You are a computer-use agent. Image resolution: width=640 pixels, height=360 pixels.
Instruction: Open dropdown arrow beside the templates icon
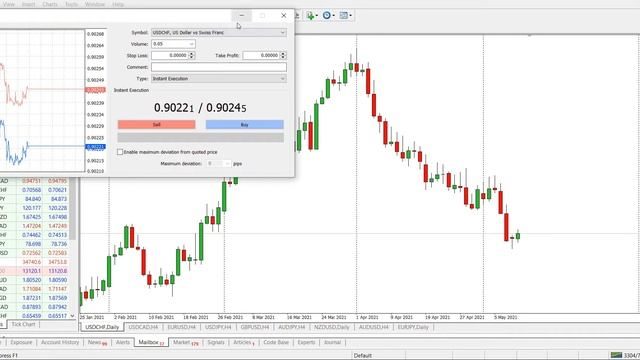coord(351,16)
